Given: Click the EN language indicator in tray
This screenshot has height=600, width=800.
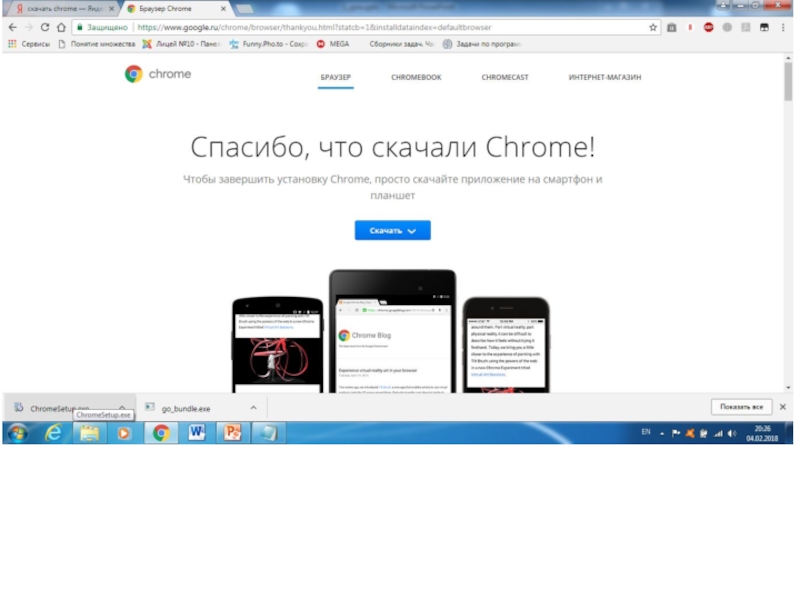Looking at the screenshot, I should click(645, 432).
